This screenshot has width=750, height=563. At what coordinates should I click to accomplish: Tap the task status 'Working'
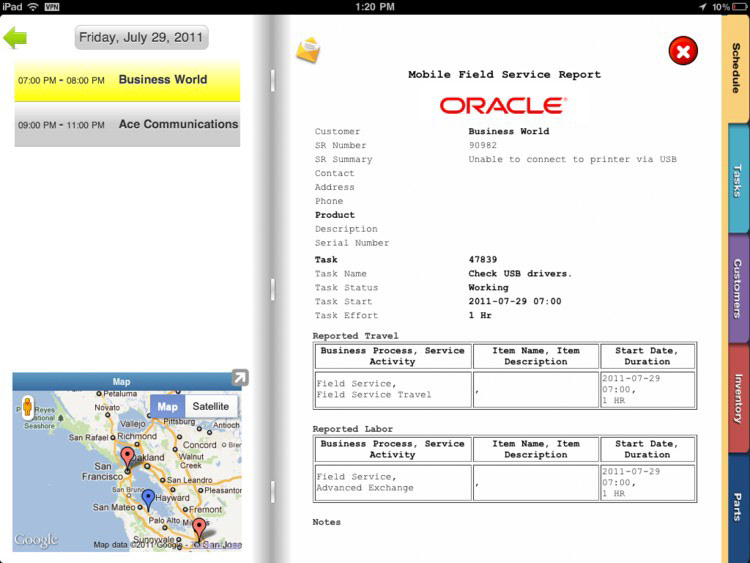point(488,287)
